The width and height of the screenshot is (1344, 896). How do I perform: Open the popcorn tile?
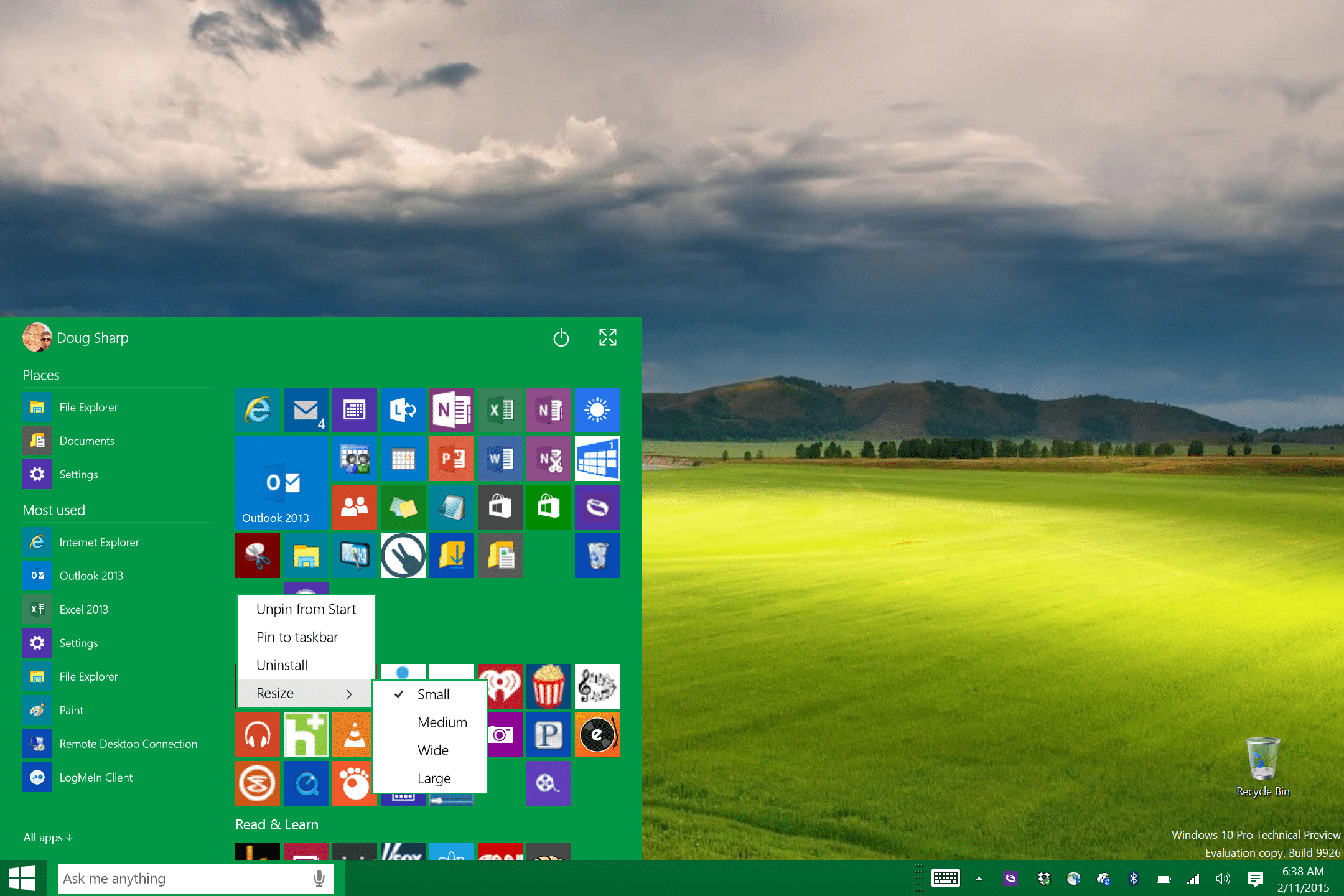pyautogui.click(x=548, y=686)
